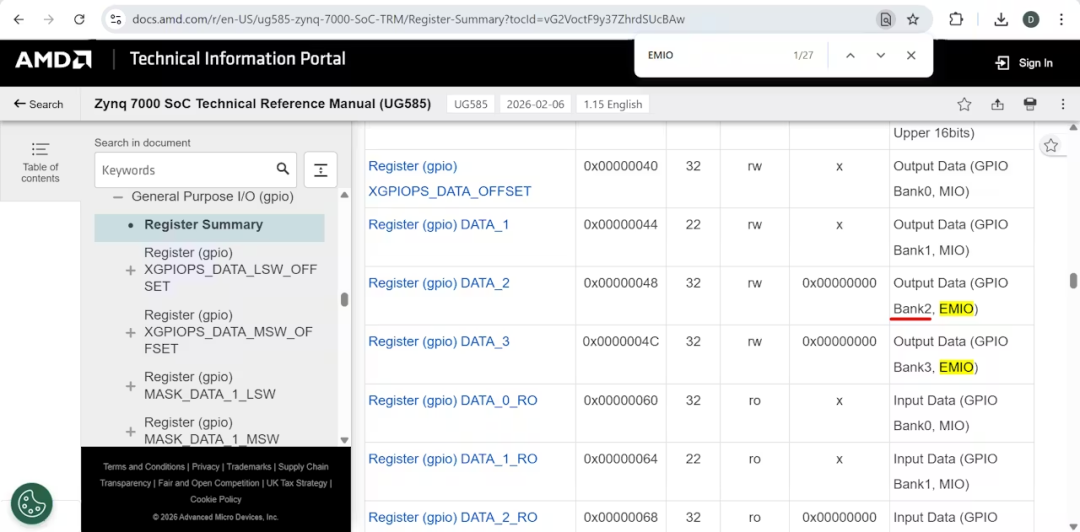
Task: Open Trademarks footer link
Action: coord(247,467)
